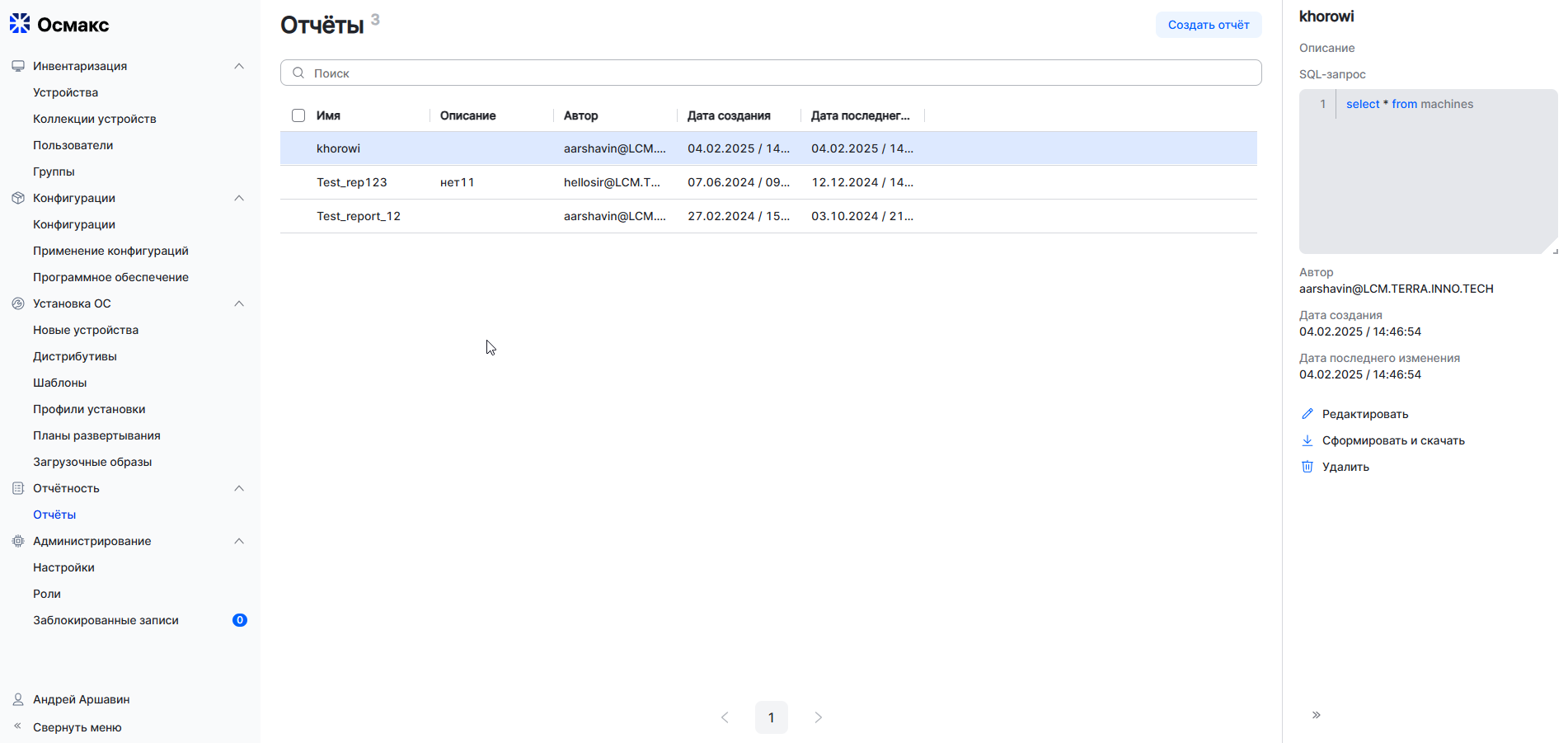Go to next page arrow

coord(818,717)
